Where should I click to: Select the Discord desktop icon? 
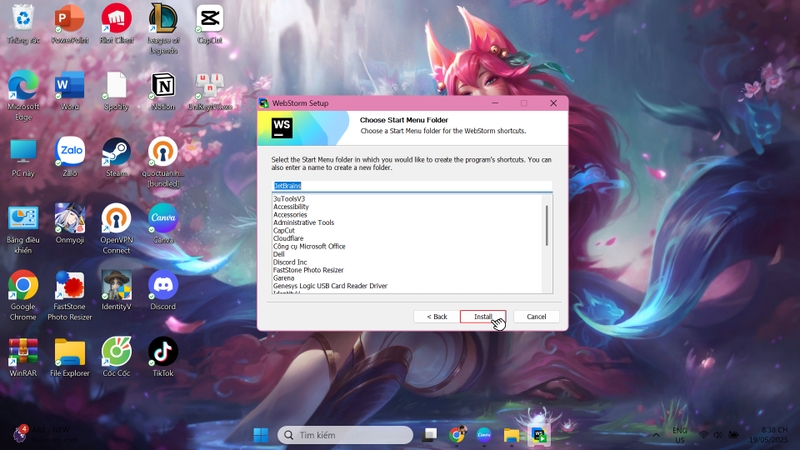click(x=163, y=290)
